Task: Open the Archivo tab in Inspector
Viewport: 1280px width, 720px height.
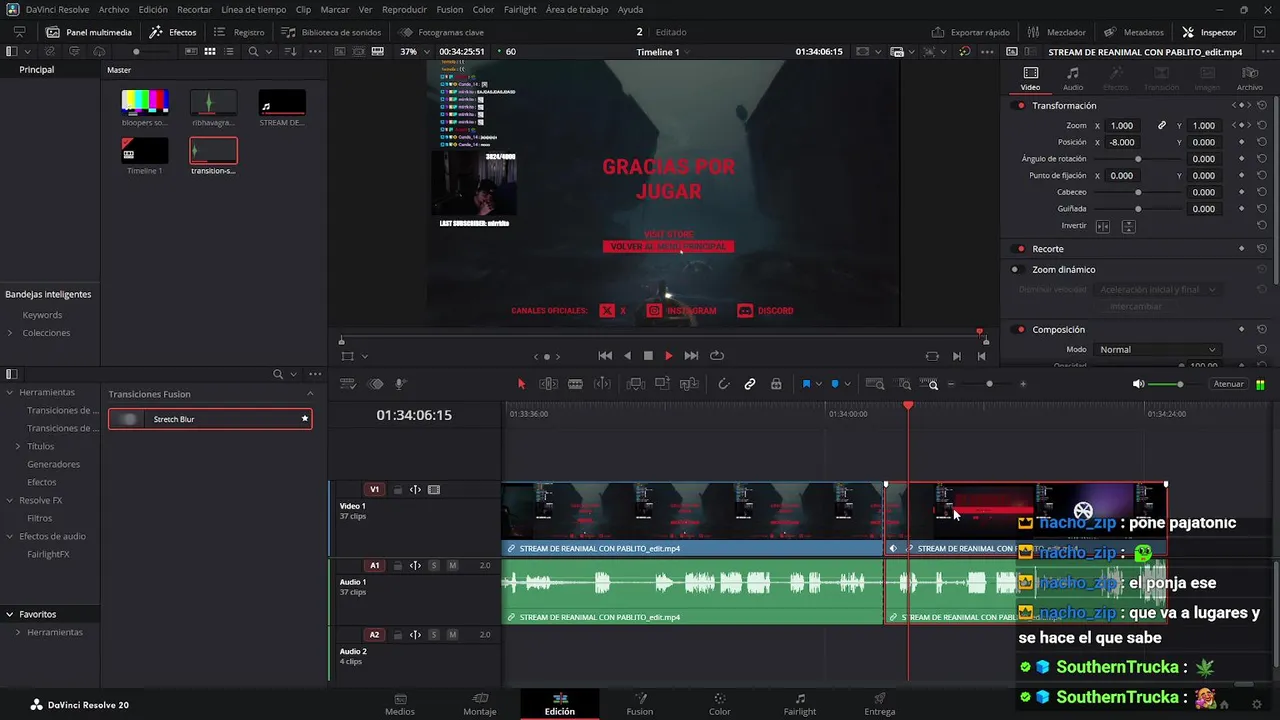Action: [x=1250, y=78]
